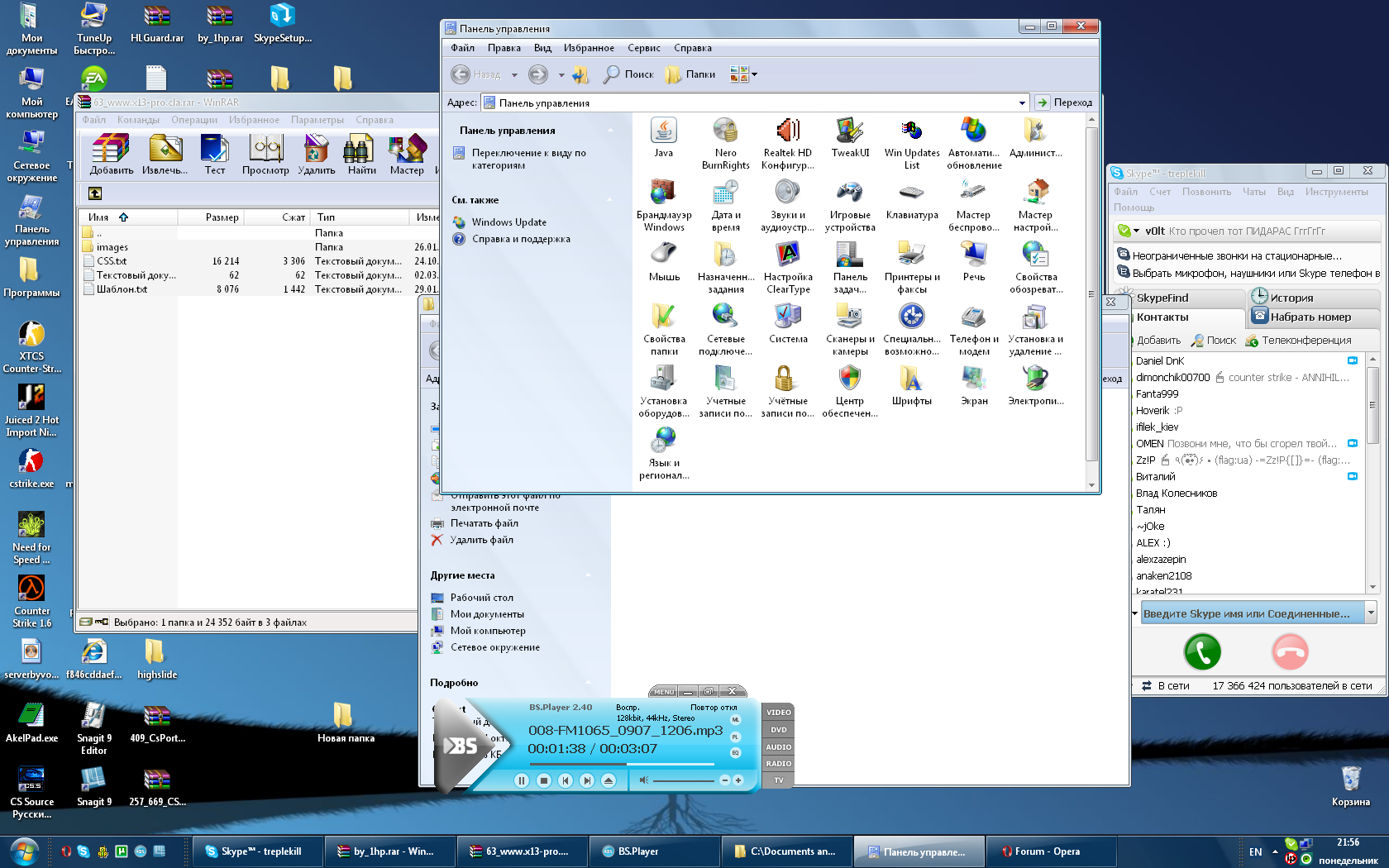
Task: Open Windows Start button on taskbar
Action: pyautogui.click(x=24, y=851)
